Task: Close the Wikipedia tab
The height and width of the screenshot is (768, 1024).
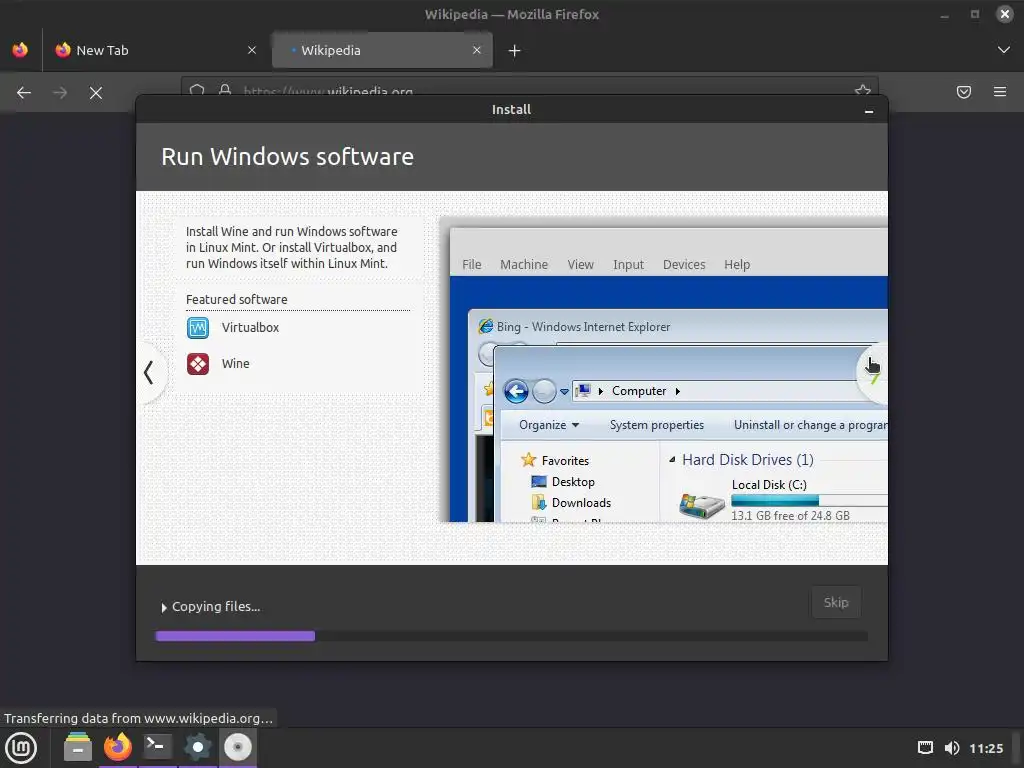Action: click(x=477, y=50)
